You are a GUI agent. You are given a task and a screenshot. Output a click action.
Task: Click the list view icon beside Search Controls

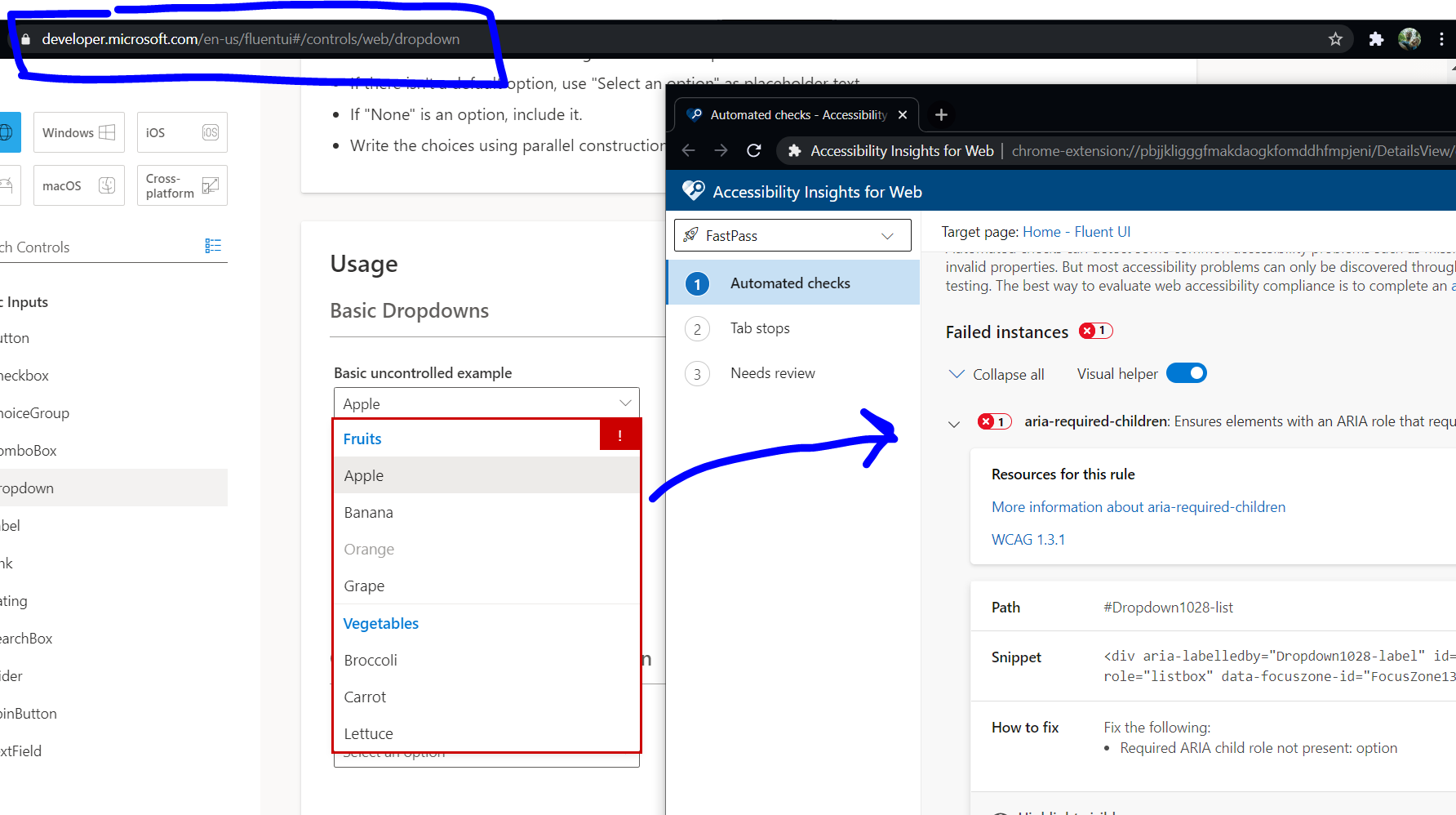213,245
